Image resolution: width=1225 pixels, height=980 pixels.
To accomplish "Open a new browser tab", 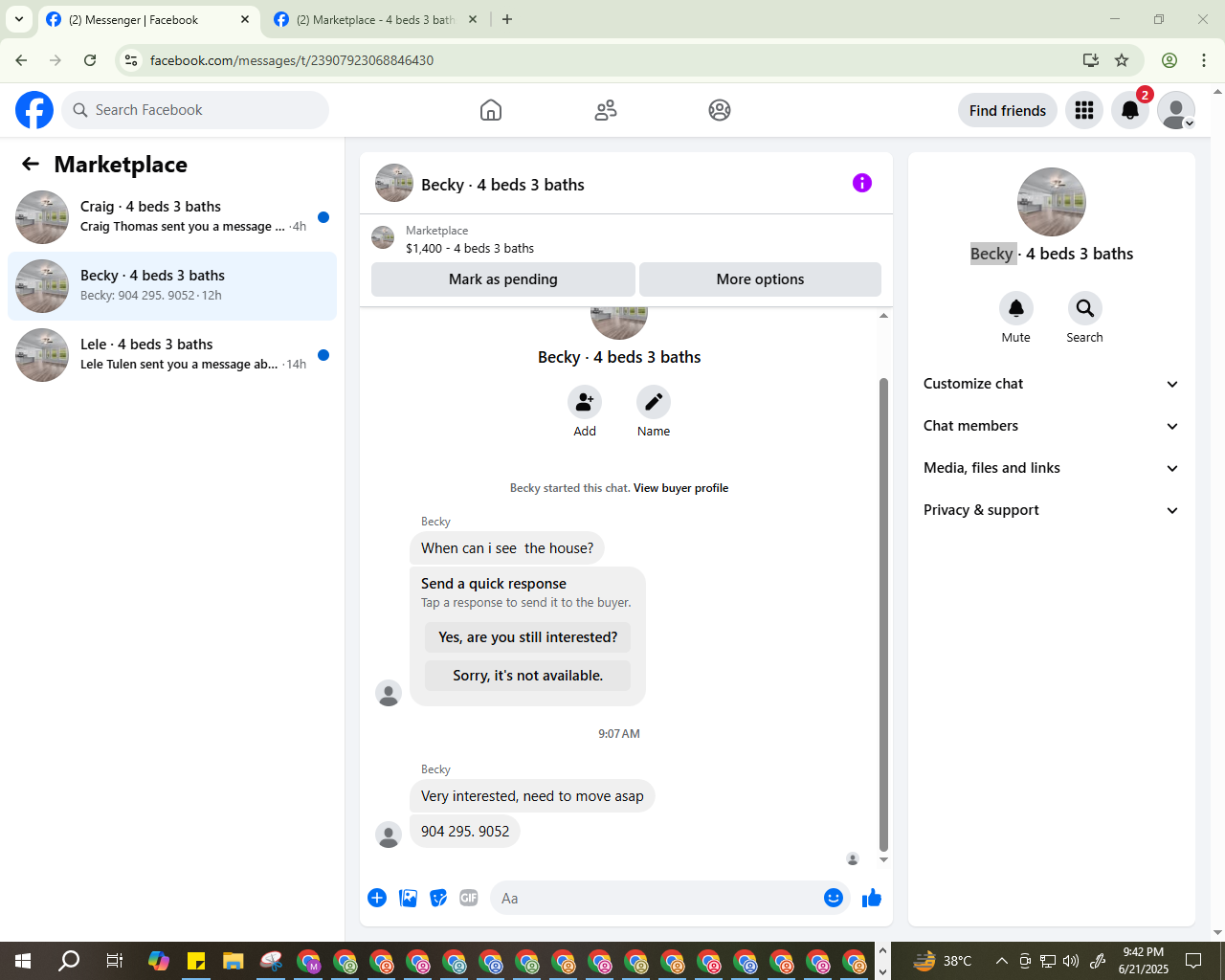I will click(x=507, y=19).
